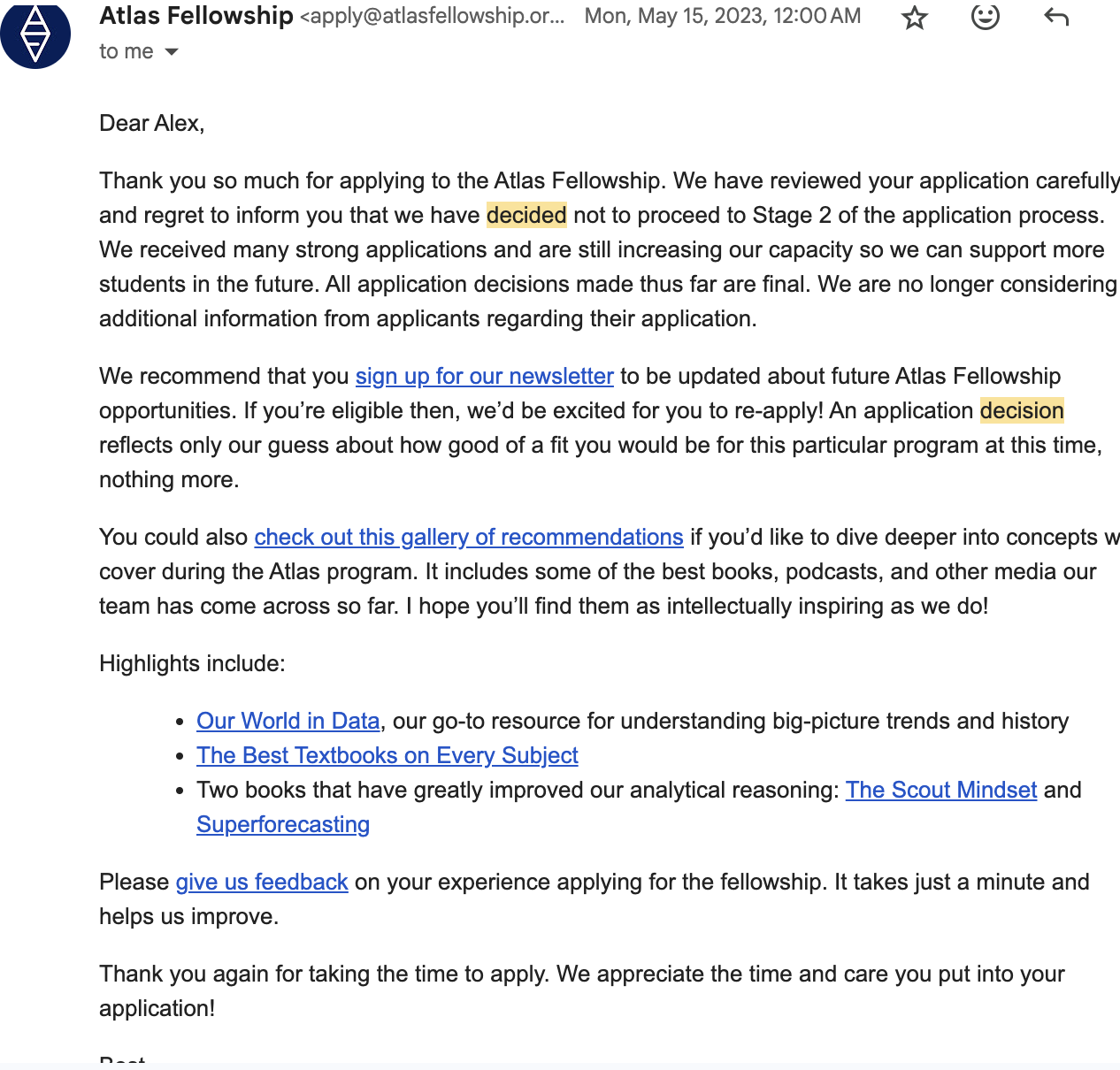
Task: Click the highlighted word "decided"
Action: click(x=526, y=215)
